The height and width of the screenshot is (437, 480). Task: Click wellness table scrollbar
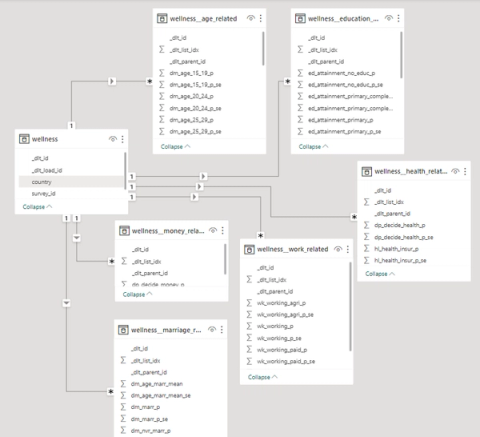[x=125, y=171]
